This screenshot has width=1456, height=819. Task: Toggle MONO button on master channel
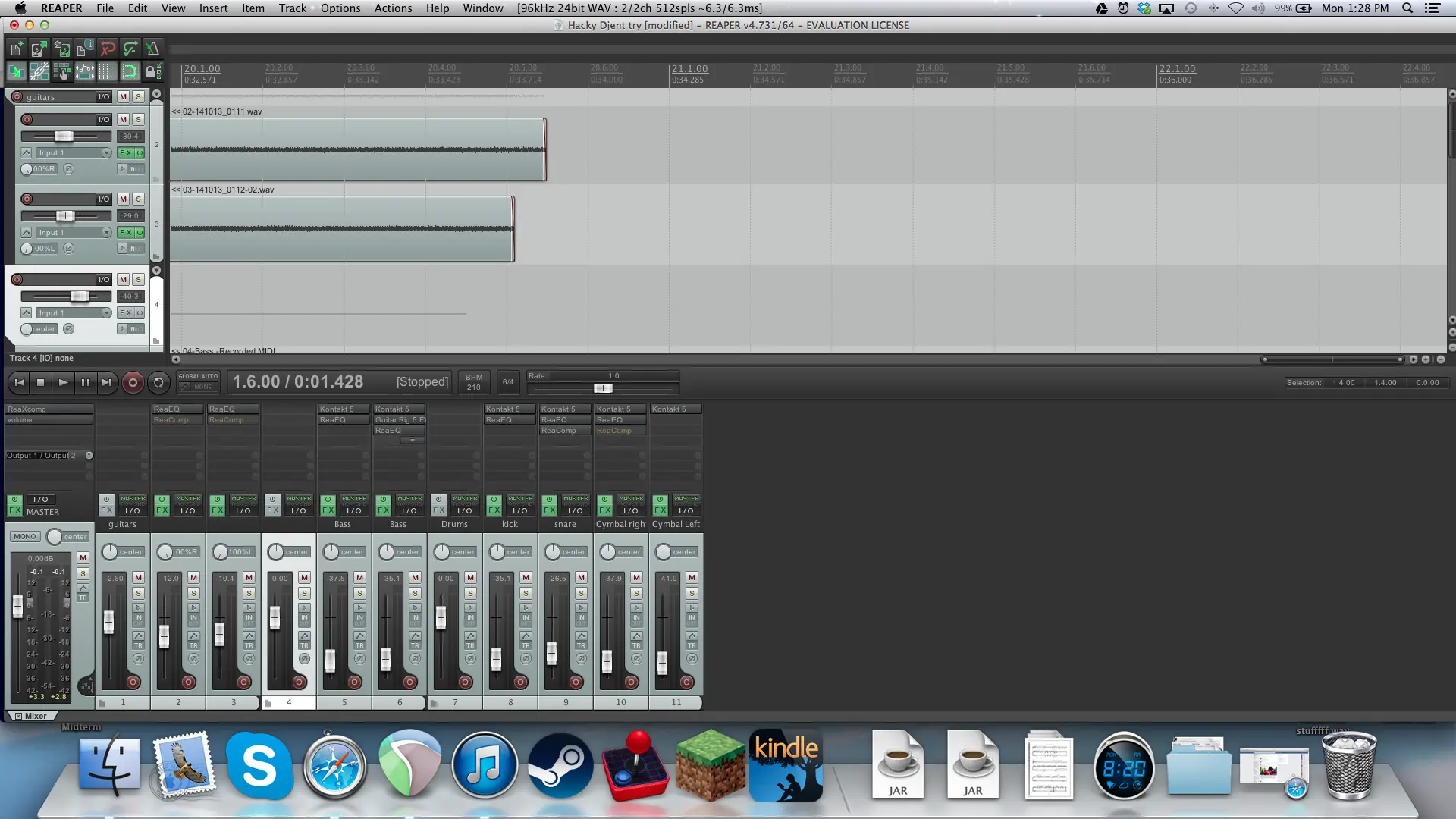(24, 537)
